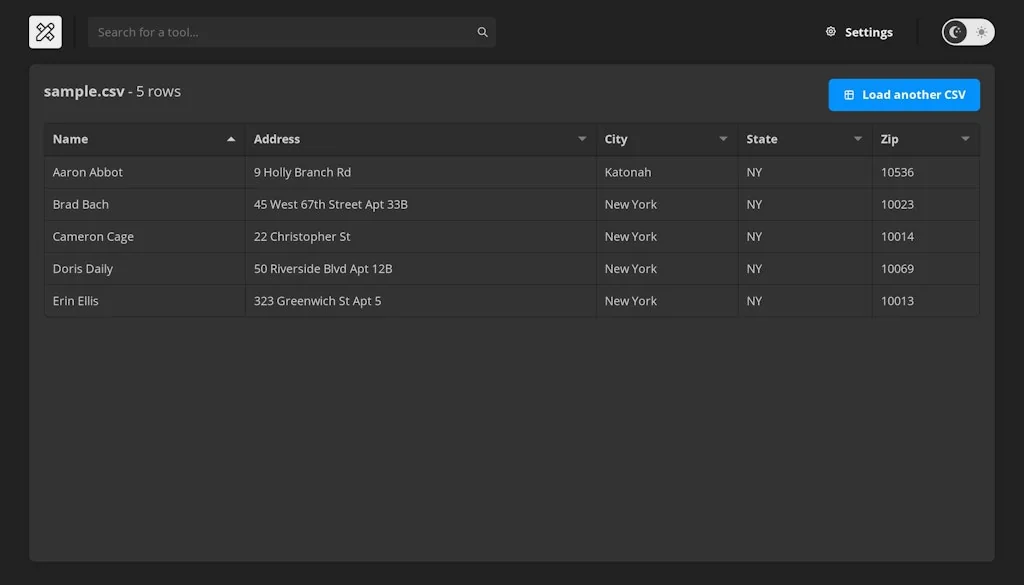Click New York in Brad Bach's row
Screen dimensions: 1024x585
point(667,204)
